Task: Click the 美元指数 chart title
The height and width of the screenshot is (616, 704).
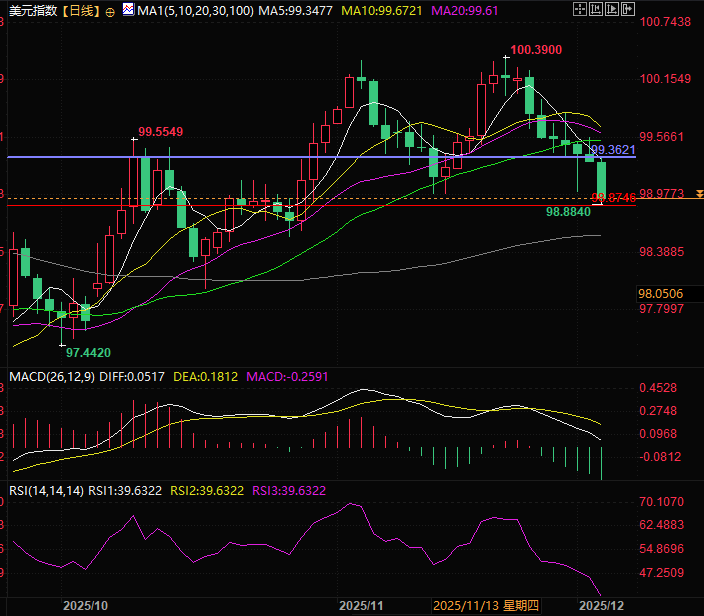Action: [31, 11]
